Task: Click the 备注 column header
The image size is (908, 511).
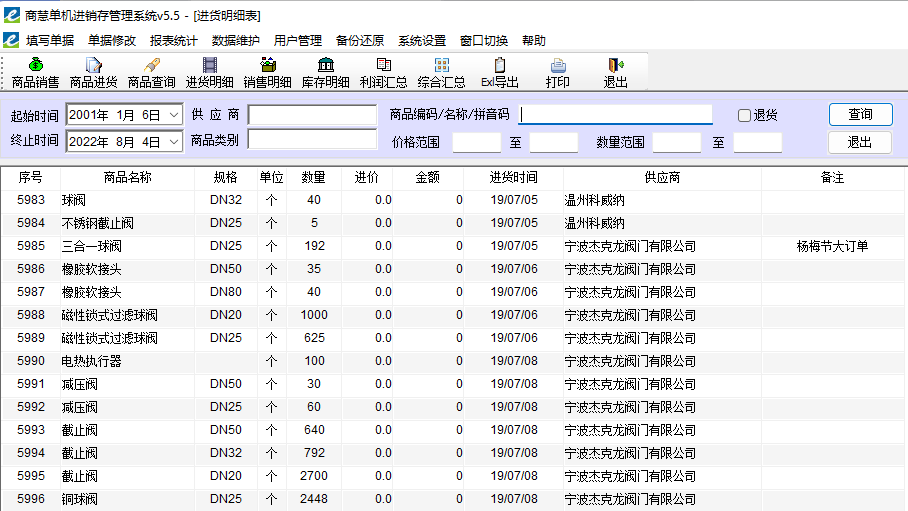Action: click(832, 177)
